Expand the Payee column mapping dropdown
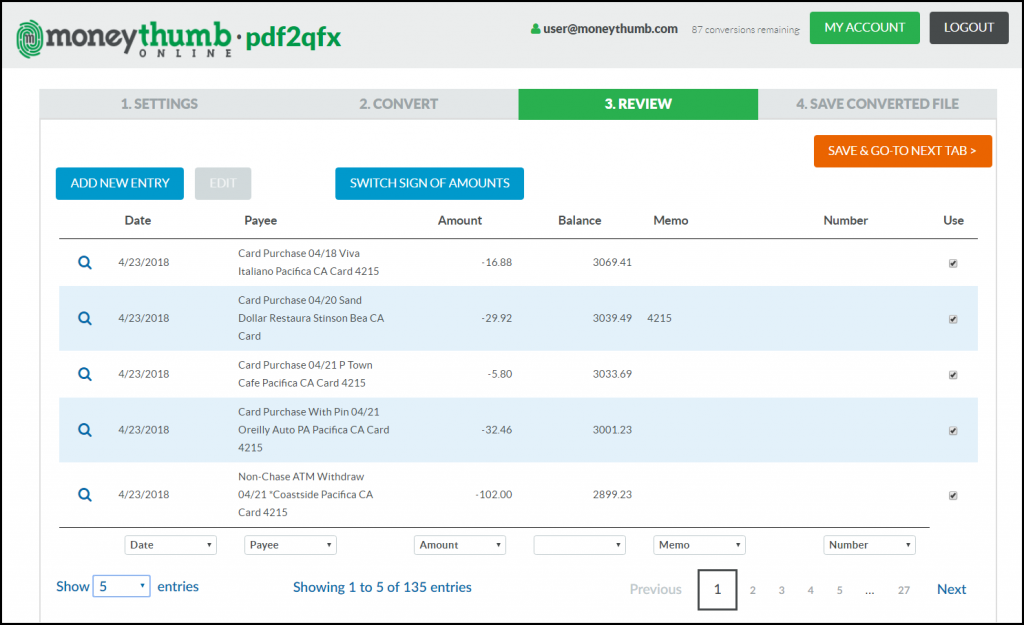This screenshot has height=625, width=1024. 290,545
